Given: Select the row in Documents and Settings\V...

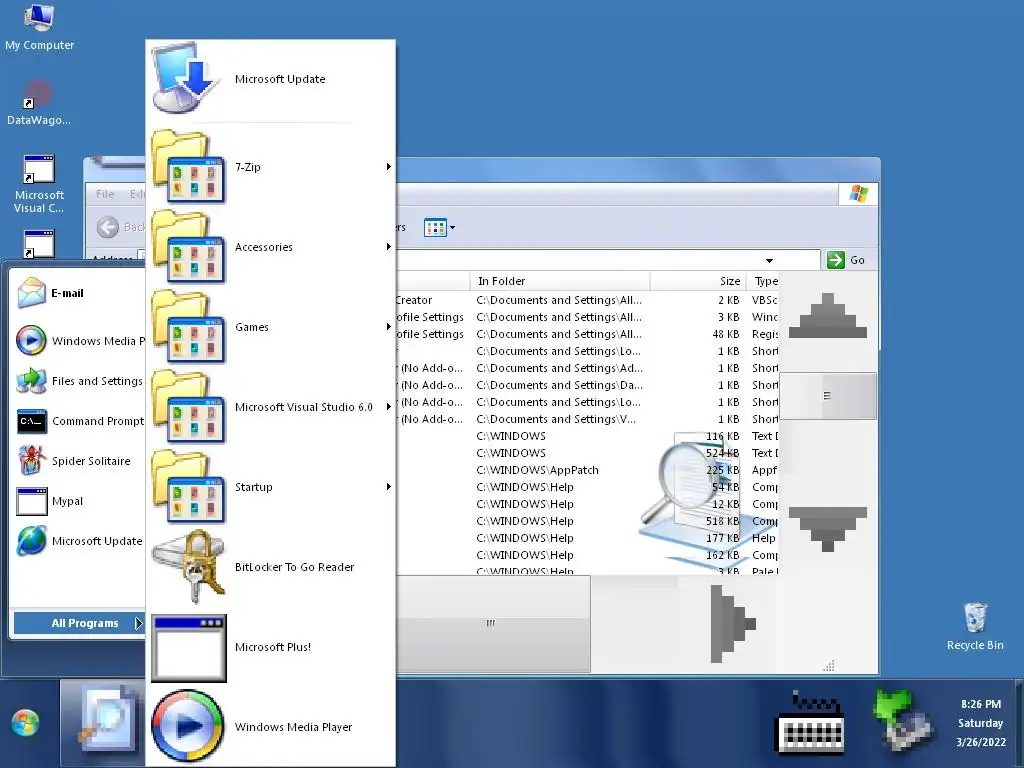Looking at the screenshot, I should click(588, 419).
